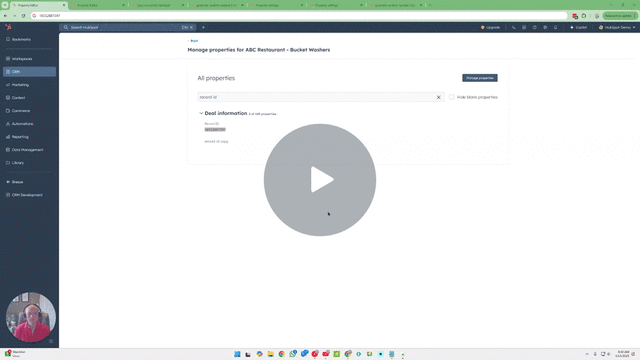Screen dimensions: 640x360
Task: Open the marketplace icon in top bar
Action: tap(524, 27)
